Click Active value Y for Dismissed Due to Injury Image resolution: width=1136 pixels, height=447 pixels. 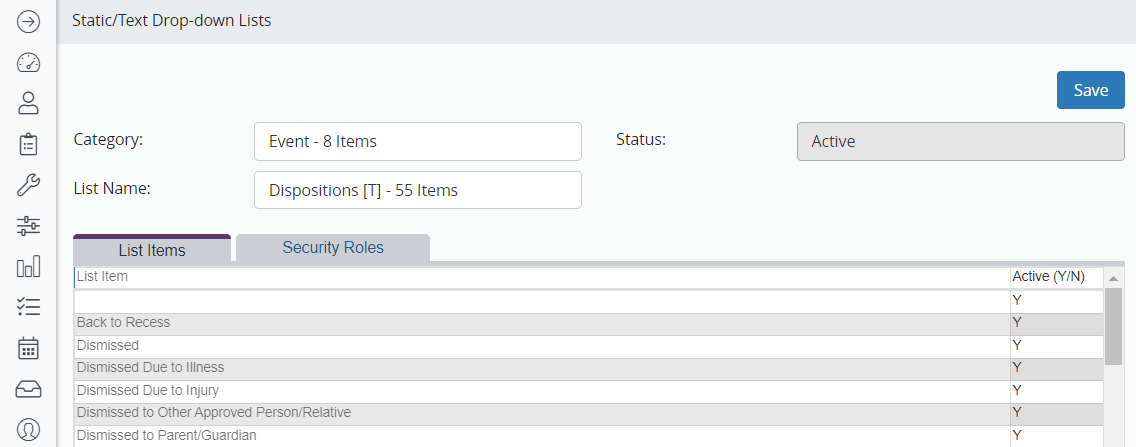point(1056,390)
